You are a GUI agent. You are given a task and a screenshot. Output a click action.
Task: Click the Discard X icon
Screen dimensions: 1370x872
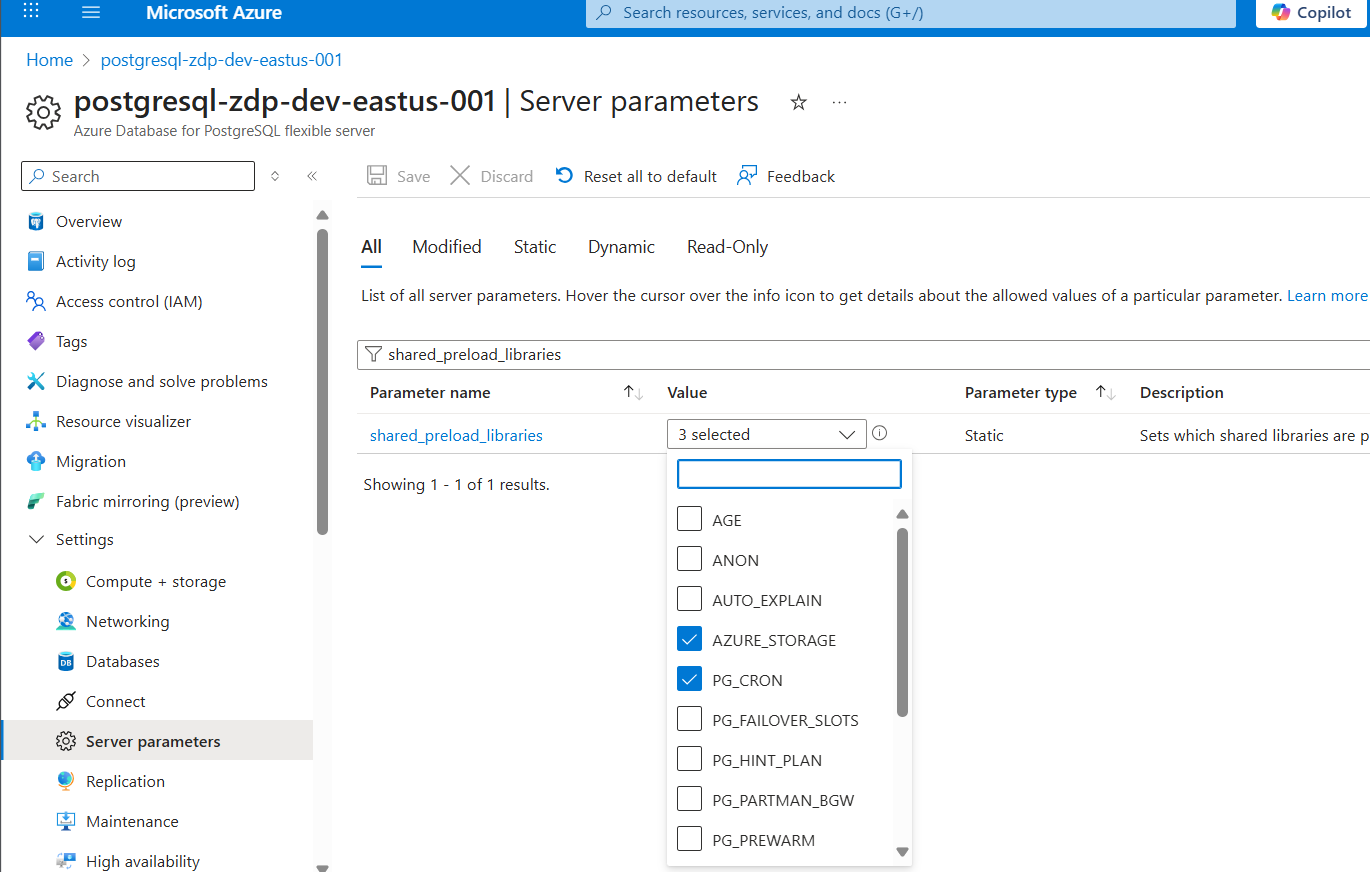(x=460, y=176)
